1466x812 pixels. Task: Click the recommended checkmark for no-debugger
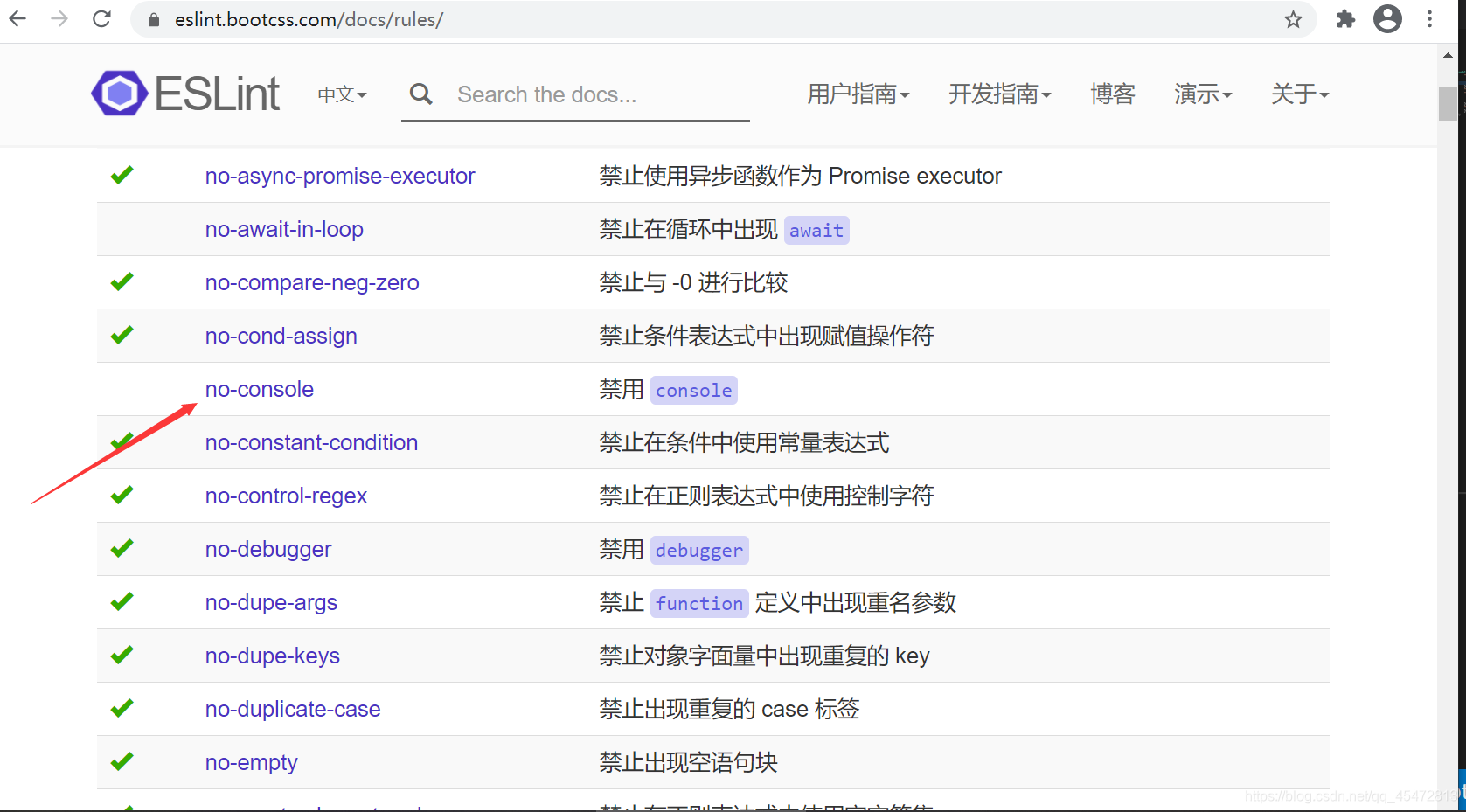coord(122,548)
